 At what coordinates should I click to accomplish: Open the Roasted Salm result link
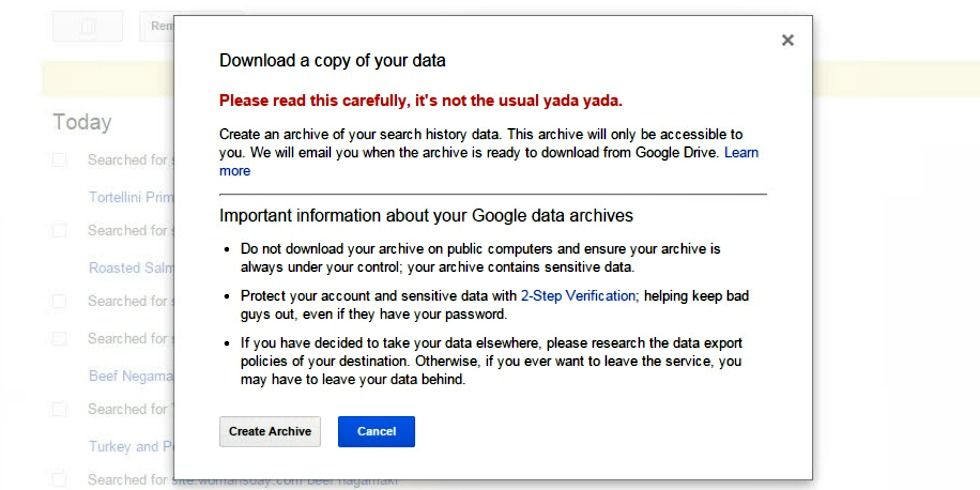[131, 268]
